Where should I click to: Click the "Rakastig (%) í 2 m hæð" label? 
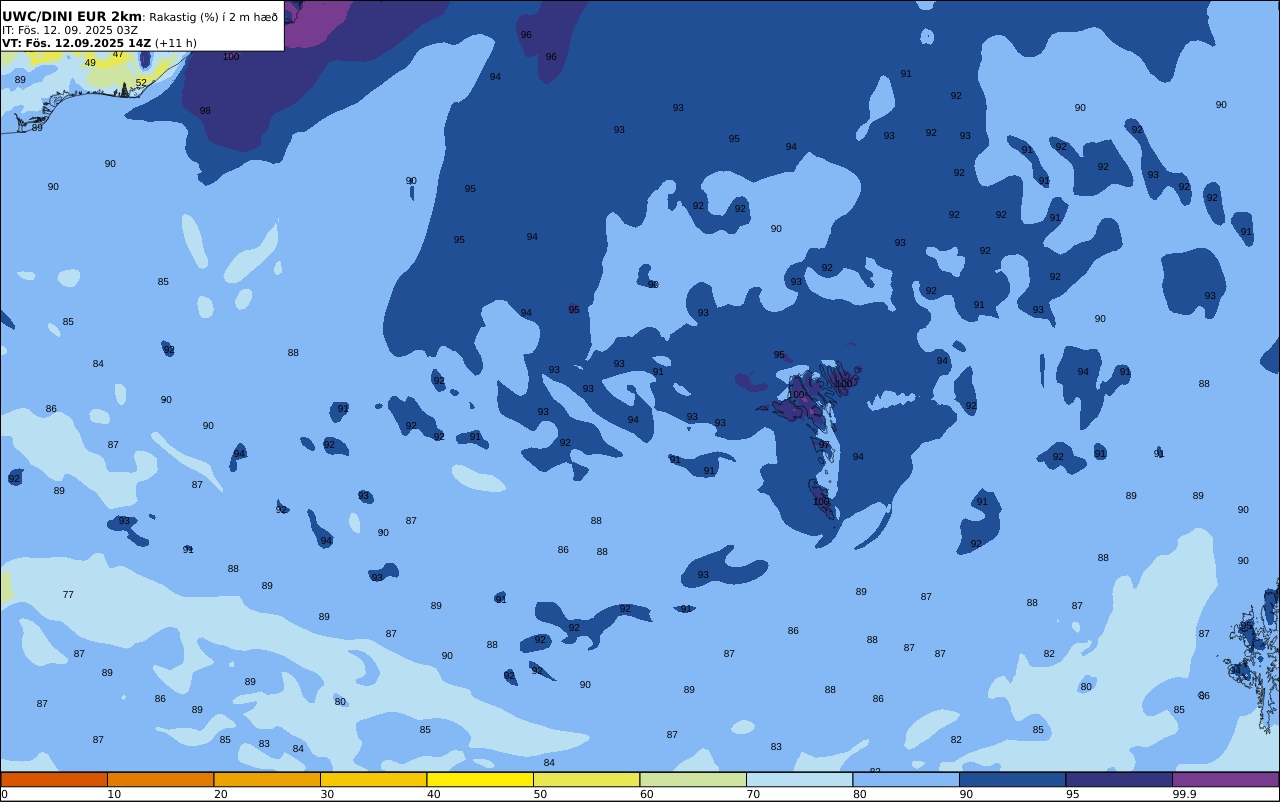click(x=214, y=17)
